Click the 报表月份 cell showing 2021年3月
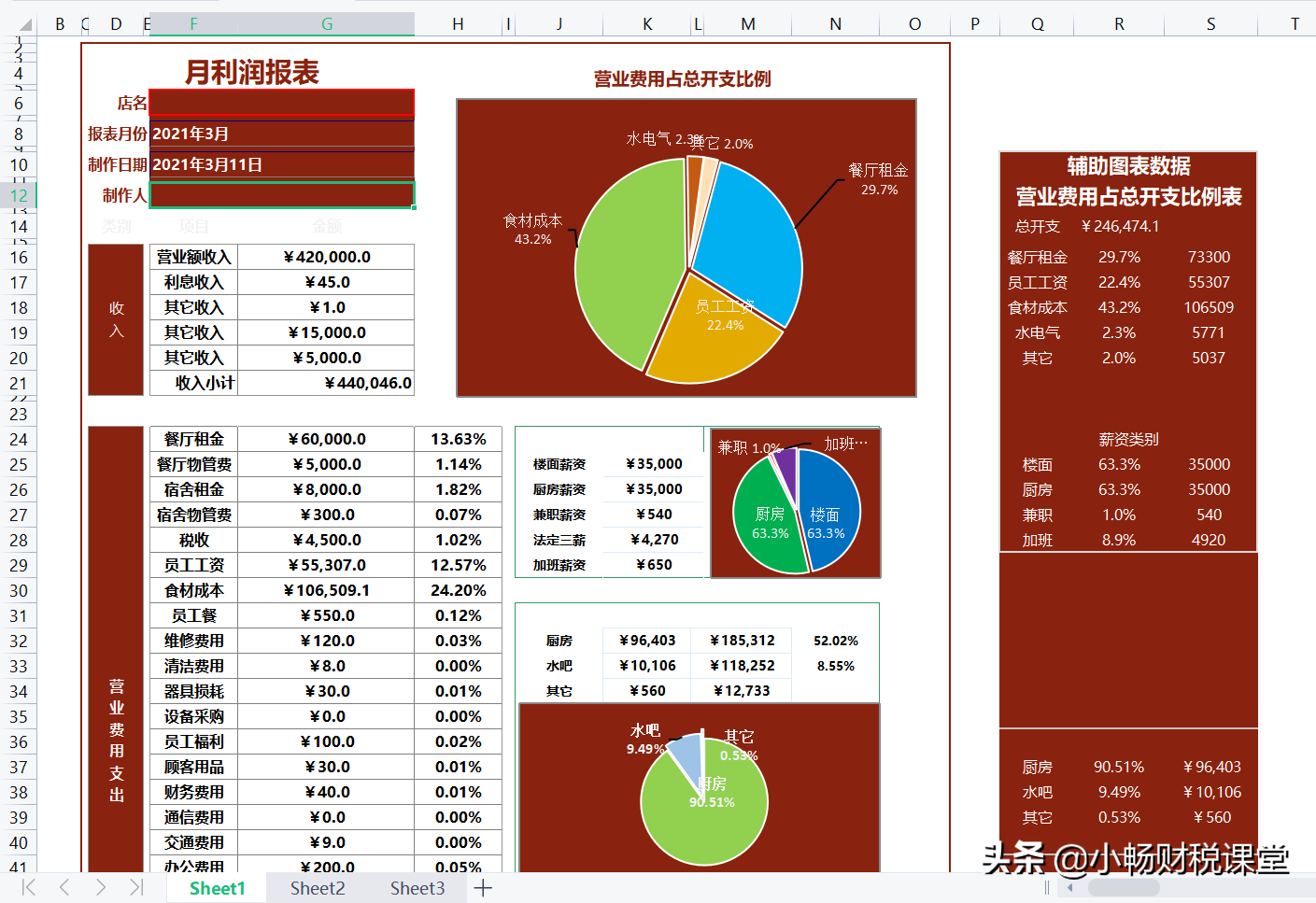Screen dimensions: 1316x903 tap(280, 133)
